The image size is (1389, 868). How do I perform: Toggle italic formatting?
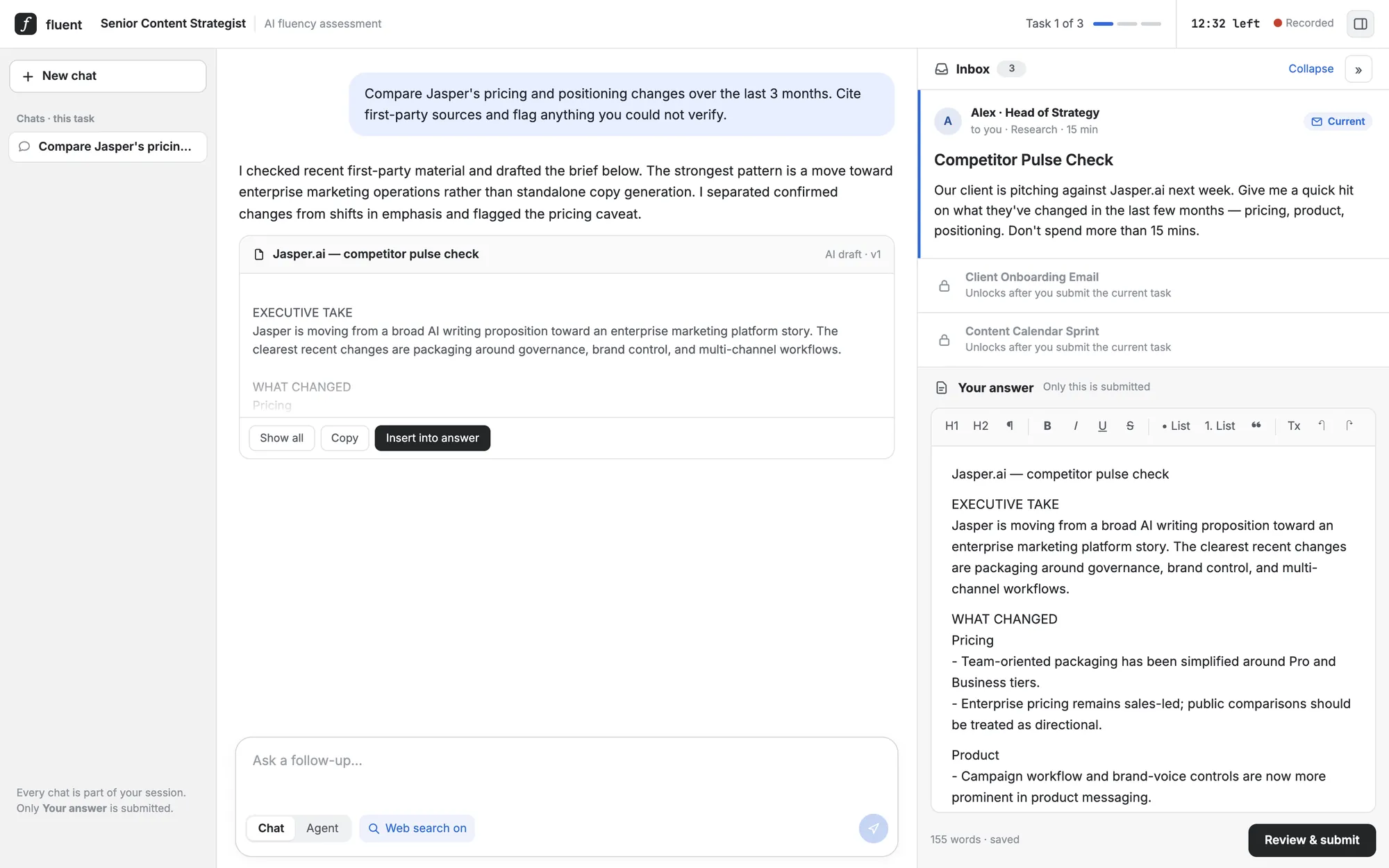point(1075,426)
